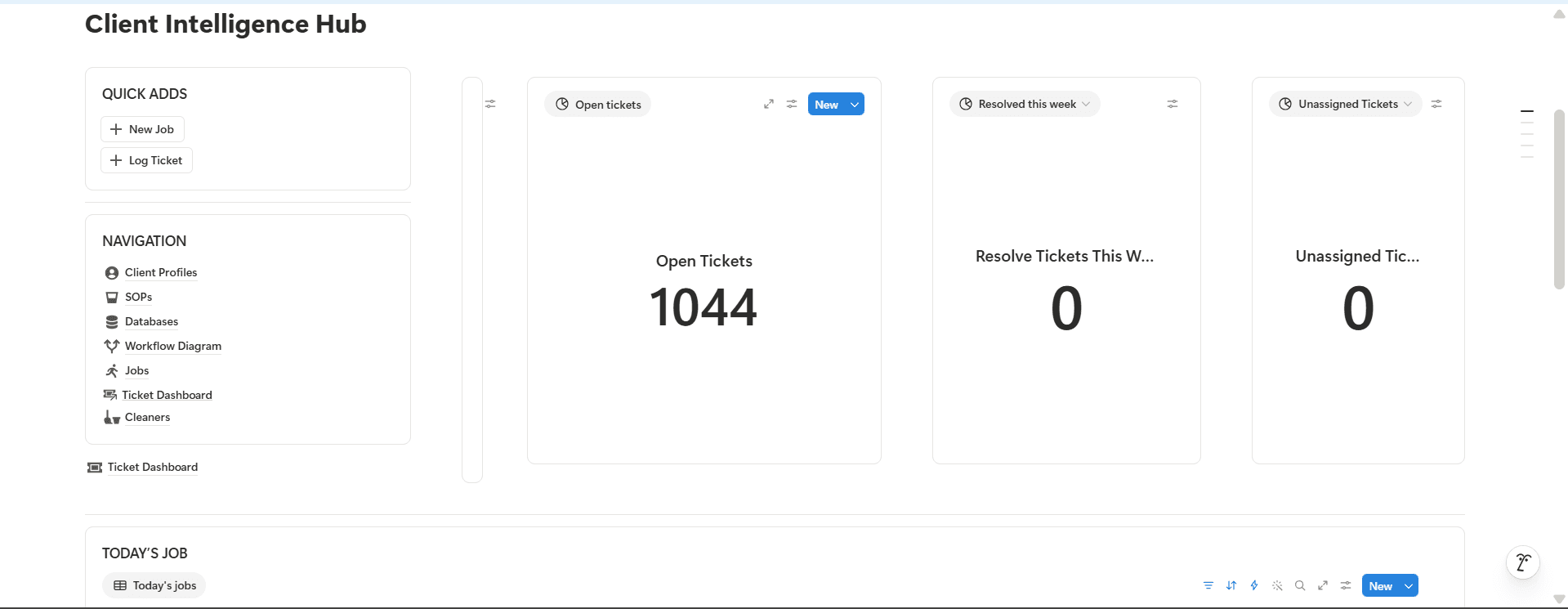The image size is (1568, 609).
Task: Click the AI sparkle icon in Today's jobs toolbar
Action: (1277, 585)
